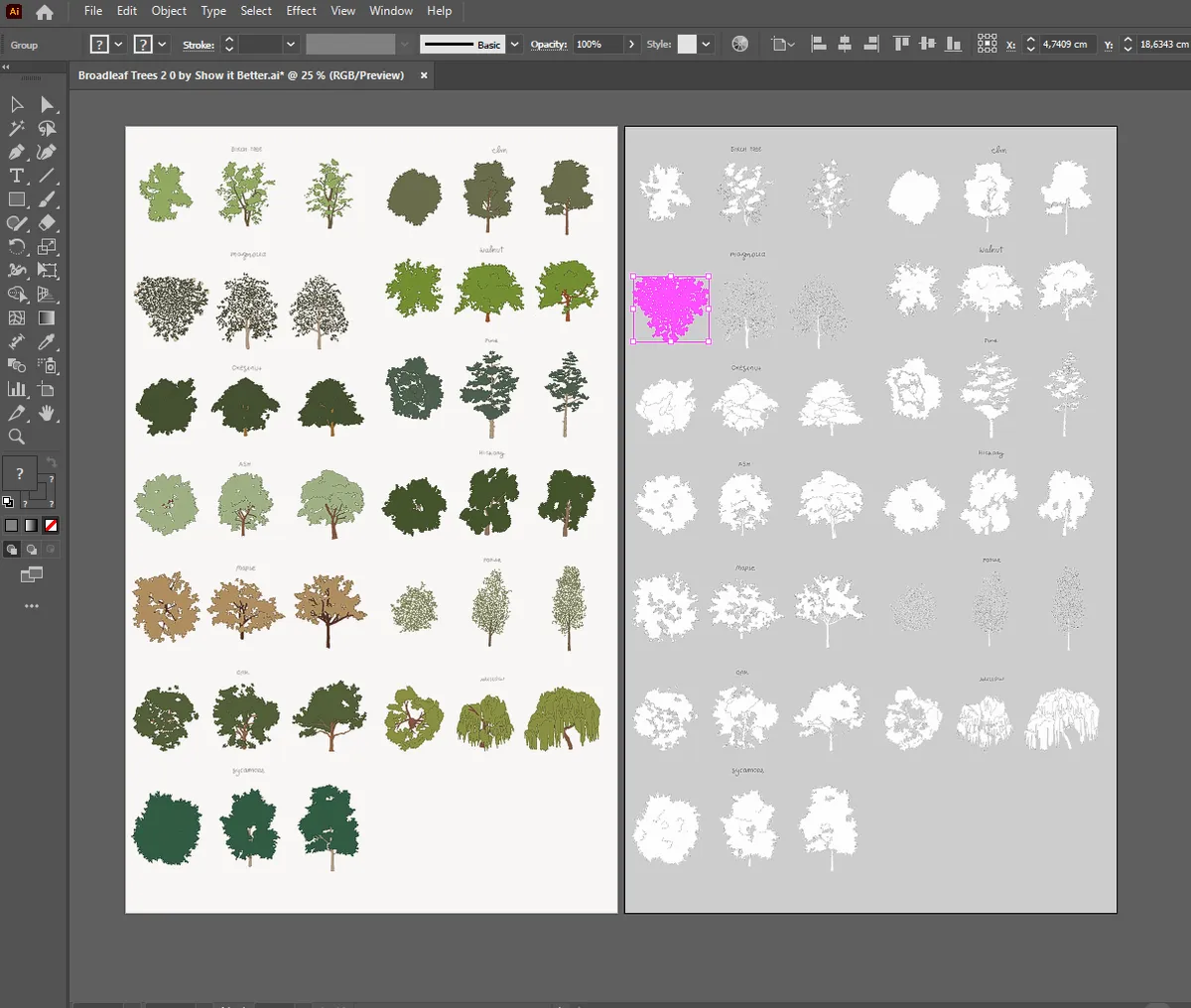The height and width of the screenshot is (1008, 1191).
Task: Set paint mode to None
Action: (x=51, y=526)
